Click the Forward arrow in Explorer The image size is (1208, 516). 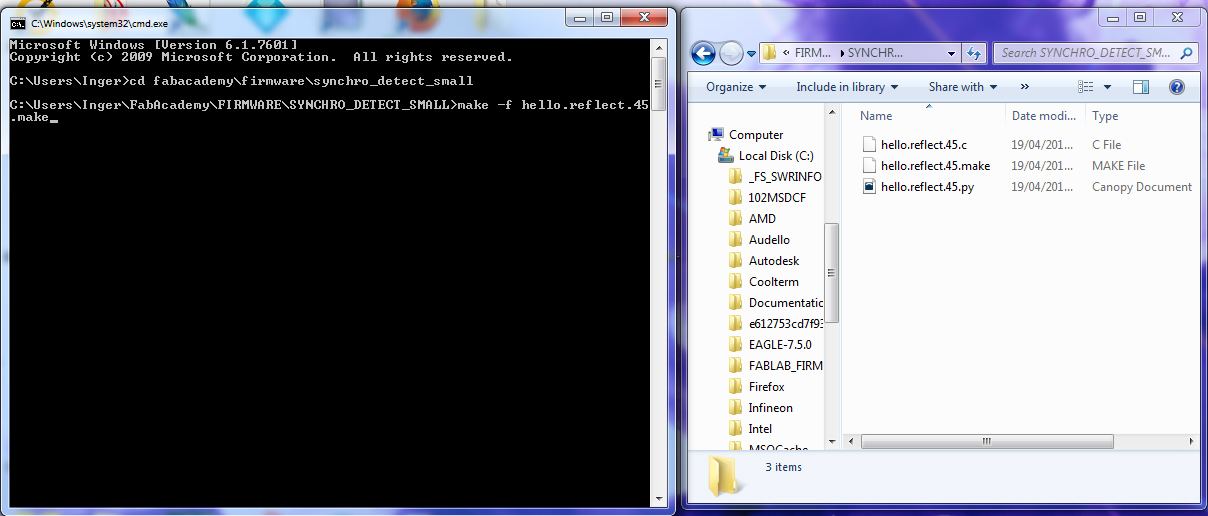pyautogui.click(x=730, y=53)
